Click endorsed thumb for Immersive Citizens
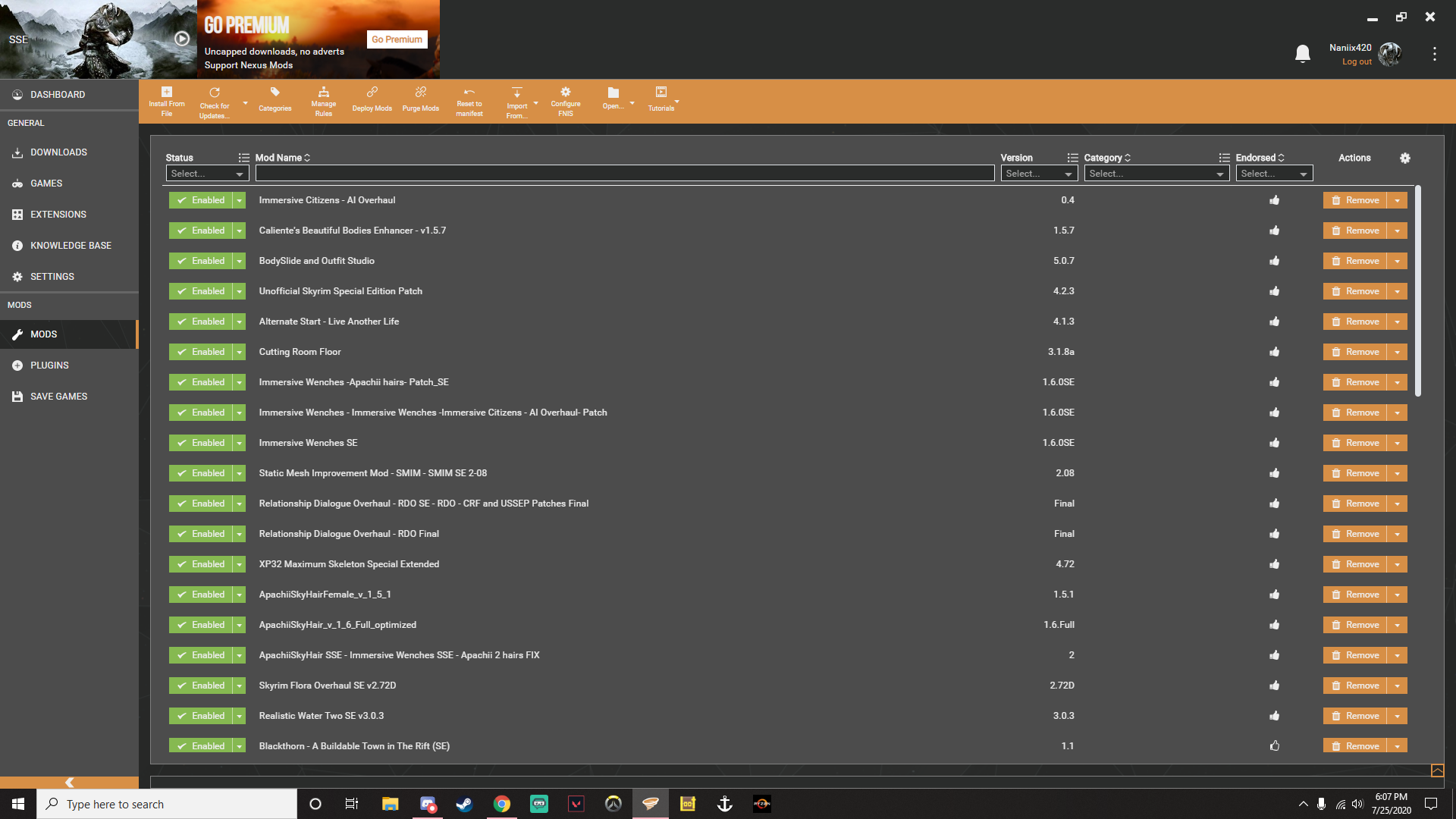1456x819 pixels. click(1275, 200)
